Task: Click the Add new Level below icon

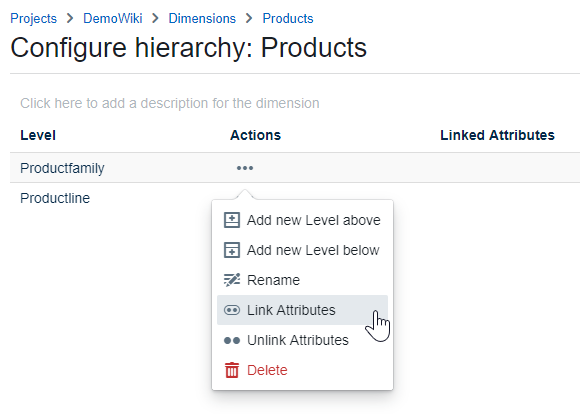Action: coord(232,250)
